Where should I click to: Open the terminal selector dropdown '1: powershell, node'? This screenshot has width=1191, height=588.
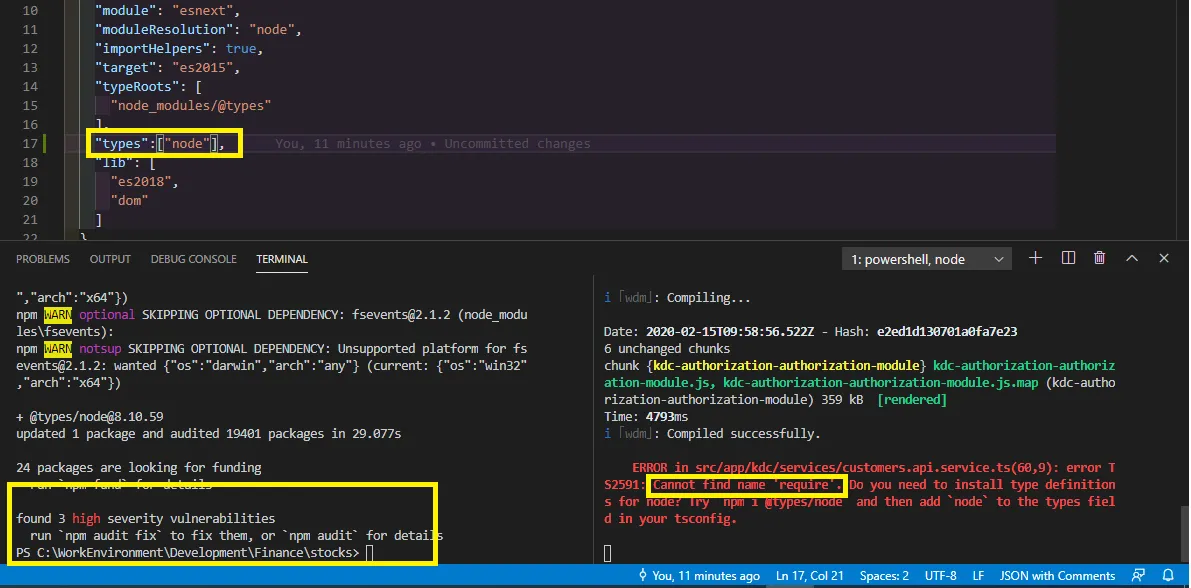927,259
